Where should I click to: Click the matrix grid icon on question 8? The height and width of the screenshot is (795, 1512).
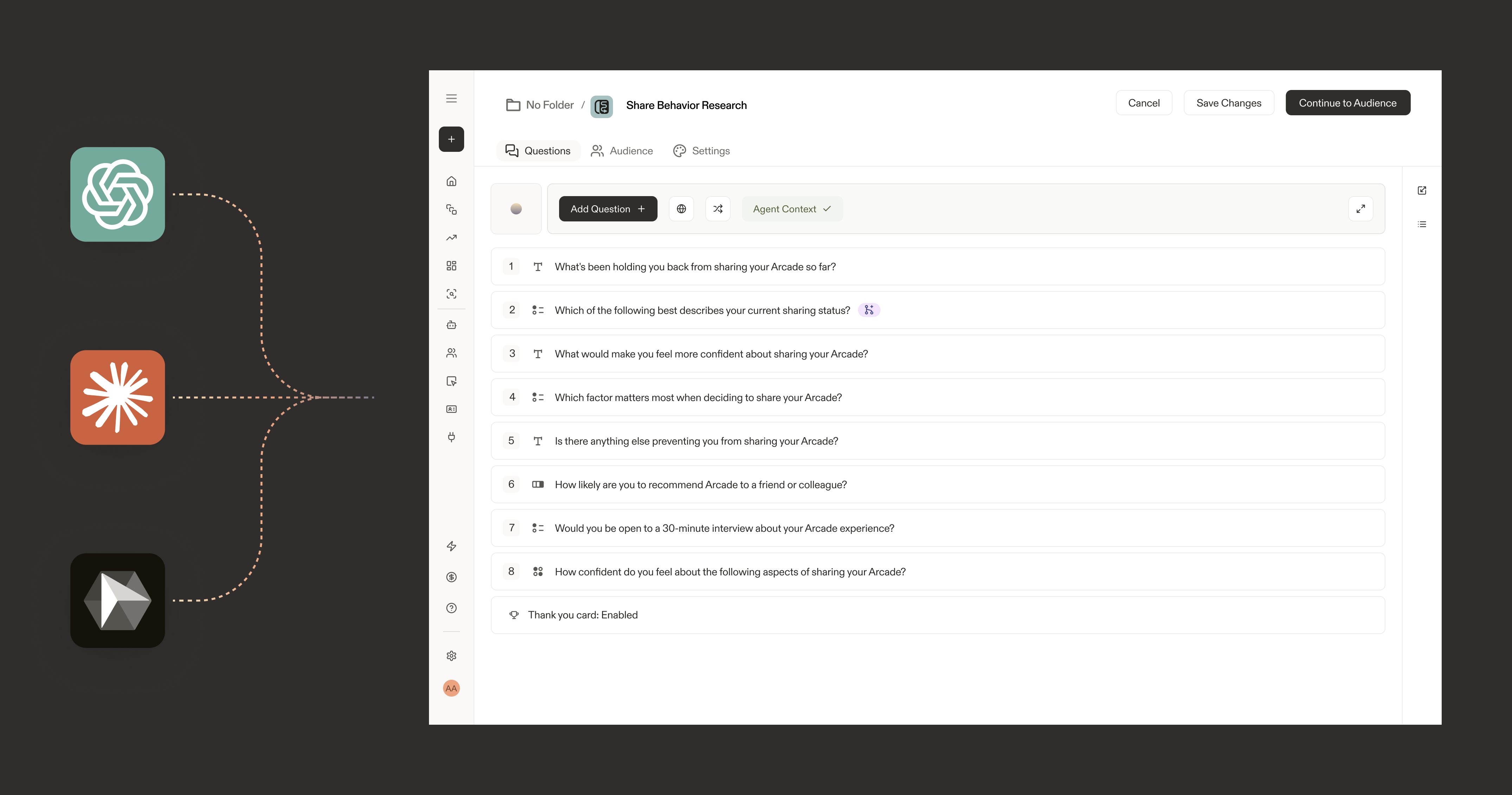tap(538, 571)
